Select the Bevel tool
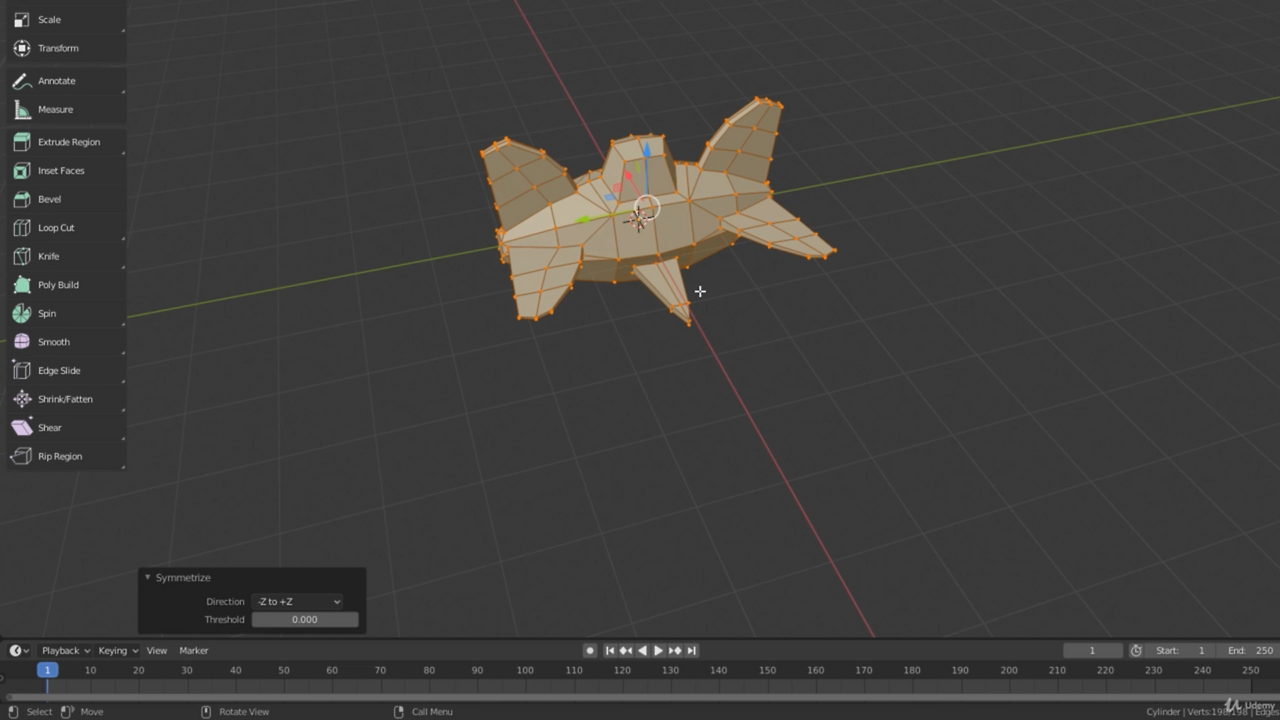 click(66, 199)
